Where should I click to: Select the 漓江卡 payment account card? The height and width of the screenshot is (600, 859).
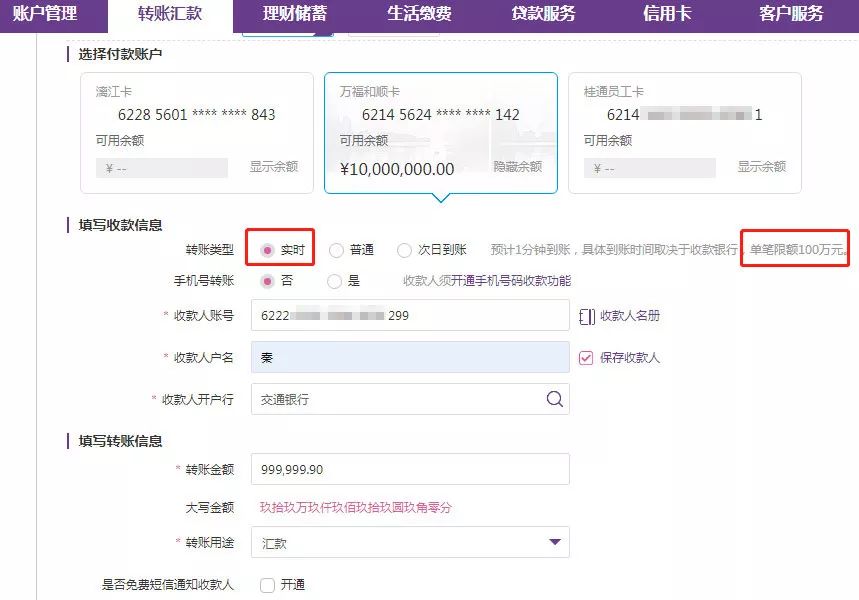point(197,133)
